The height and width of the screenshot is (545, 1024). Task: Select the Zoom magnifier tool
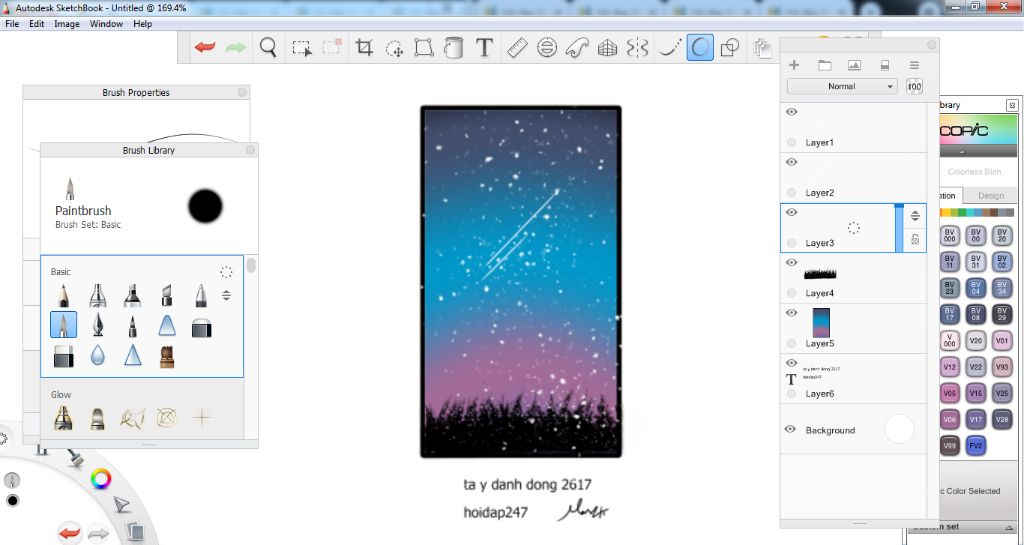tap(268, 48)
